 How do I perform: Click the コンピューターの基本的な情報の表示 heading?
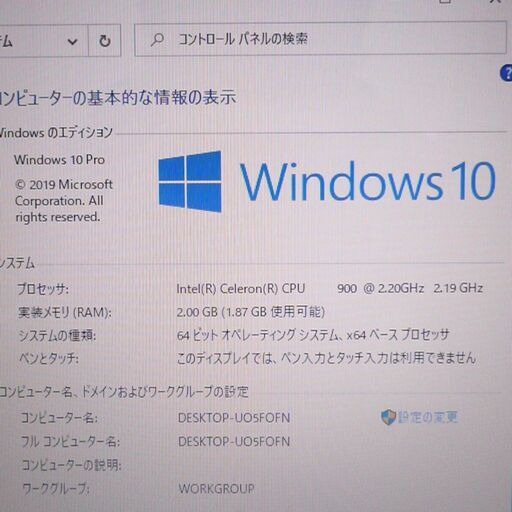pyautogui.click(x=118, y=98)
